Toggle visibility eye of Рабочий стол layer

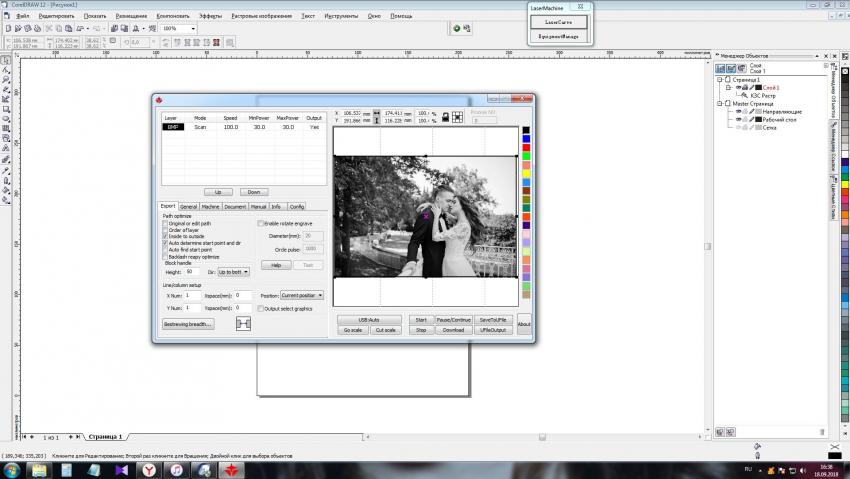(739, 119)
